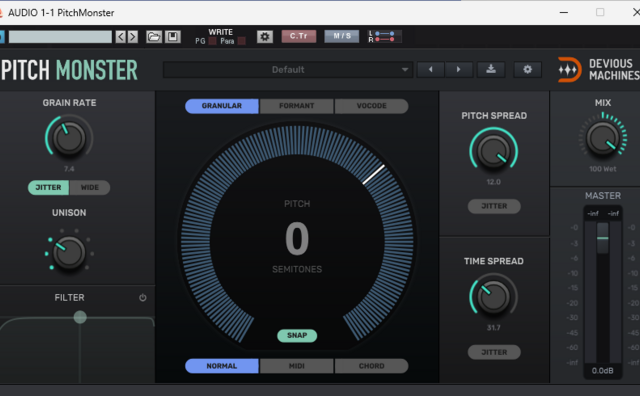Image resolution: width=640 pixels, height=396 pixels.
Task: Select CHORD pitch input mode
Action: (x=371, y=366)
